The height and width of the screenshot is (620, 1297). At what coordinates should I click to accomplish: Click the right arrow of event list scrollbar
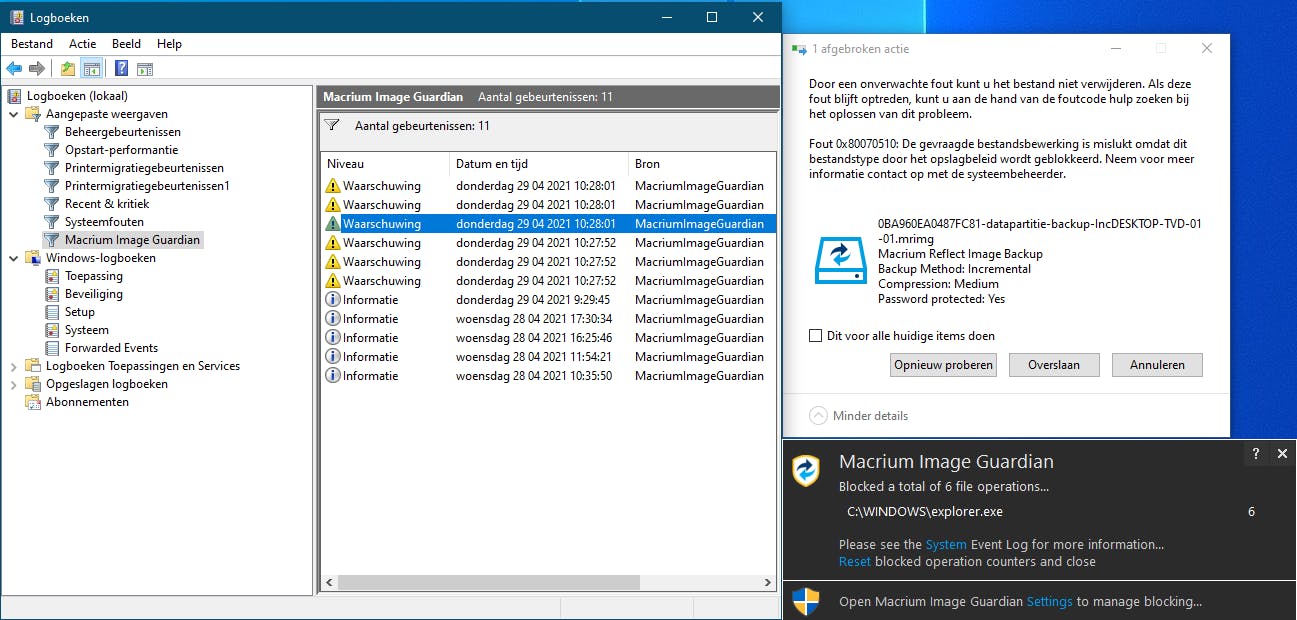pyautogui.click(x=768, y=582)
